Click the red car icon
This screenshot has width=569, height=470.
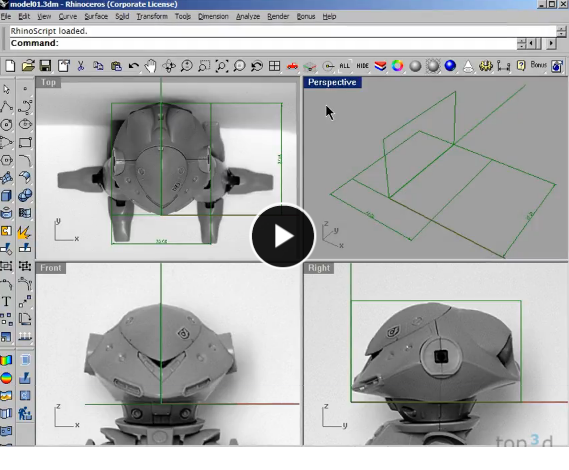[x=292, y=66]
